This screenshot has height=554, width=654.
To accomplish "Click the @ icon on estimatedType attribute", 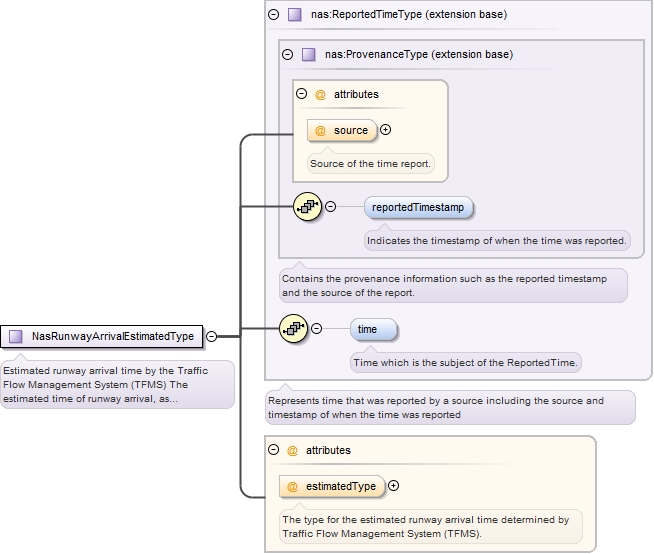I will tap(293, 486).
